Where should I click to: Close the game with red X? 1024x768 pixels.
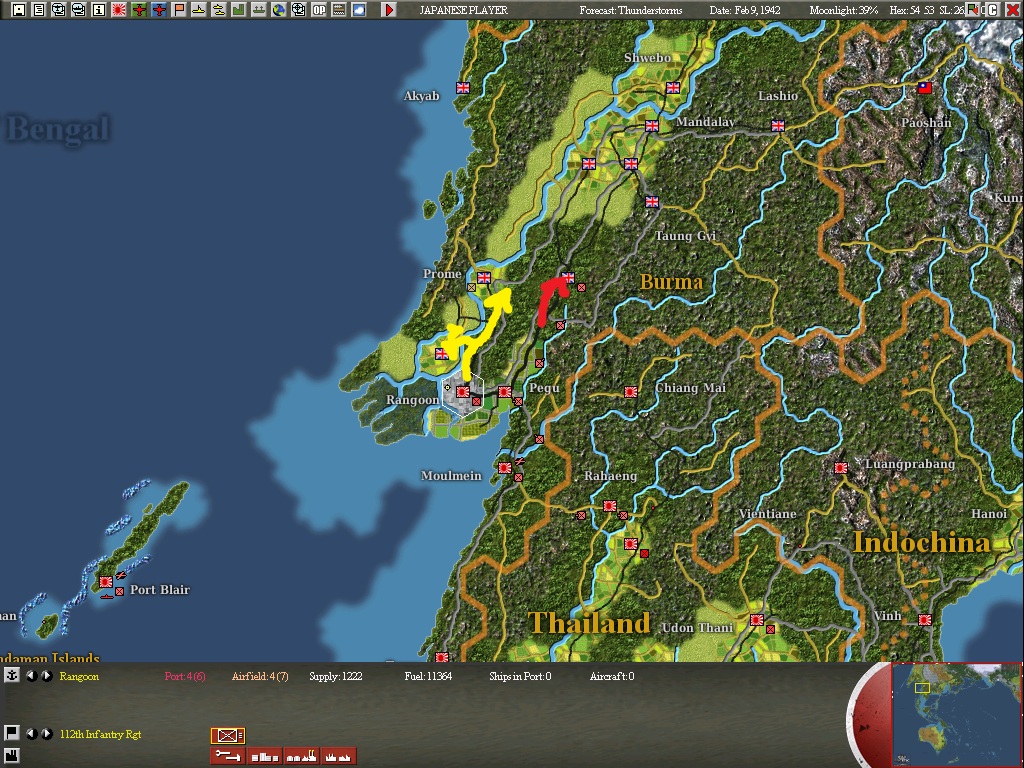click(x=1012, y=10)
